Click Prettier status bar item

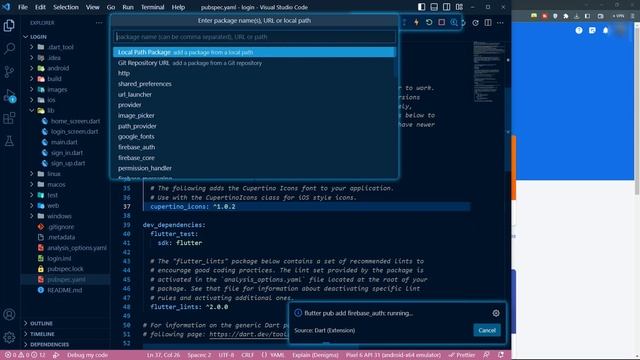click(x=462, y=355)
